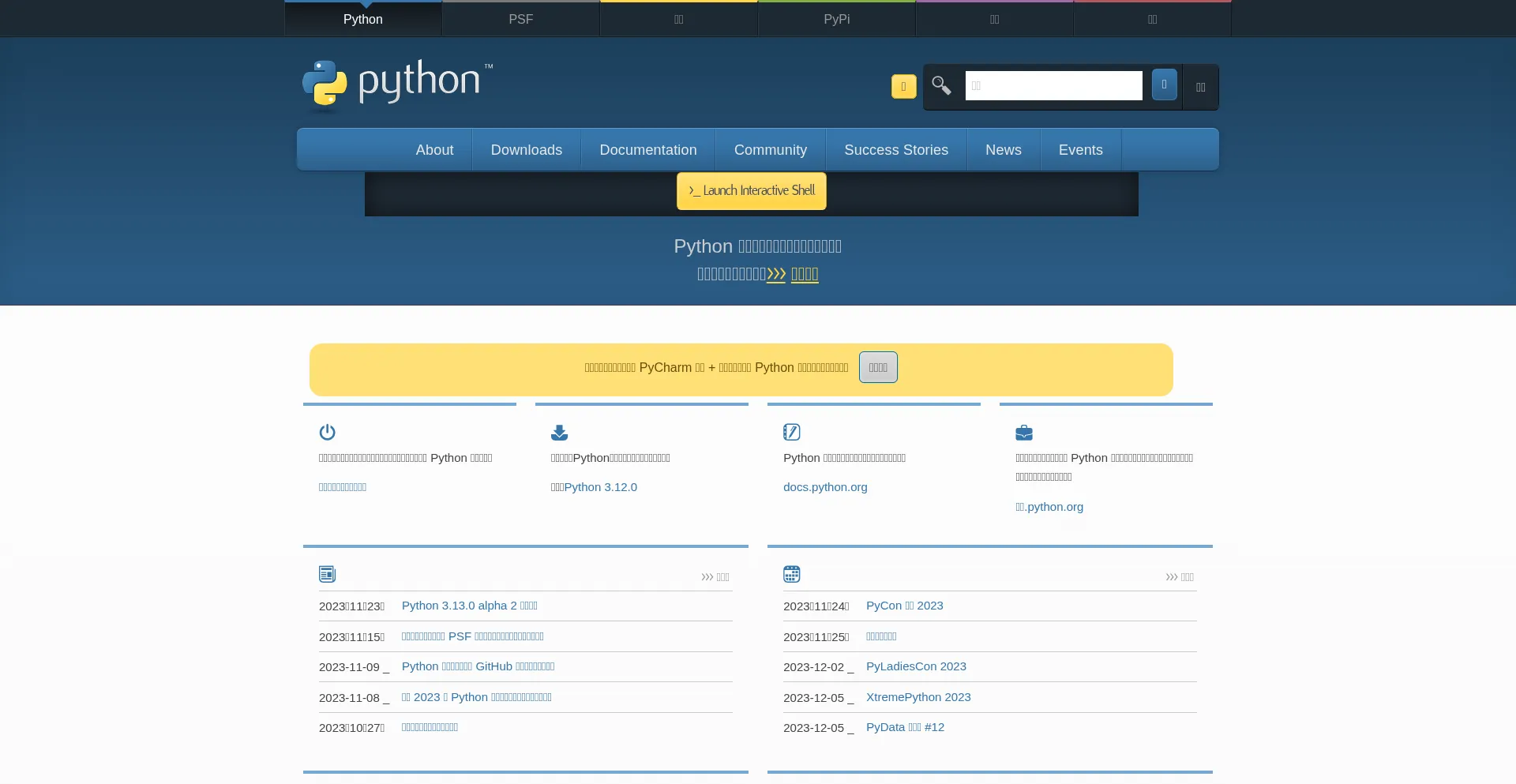Click the small yellow button beside the search bar
The image size is (1516, 784).
coord(903,86)
